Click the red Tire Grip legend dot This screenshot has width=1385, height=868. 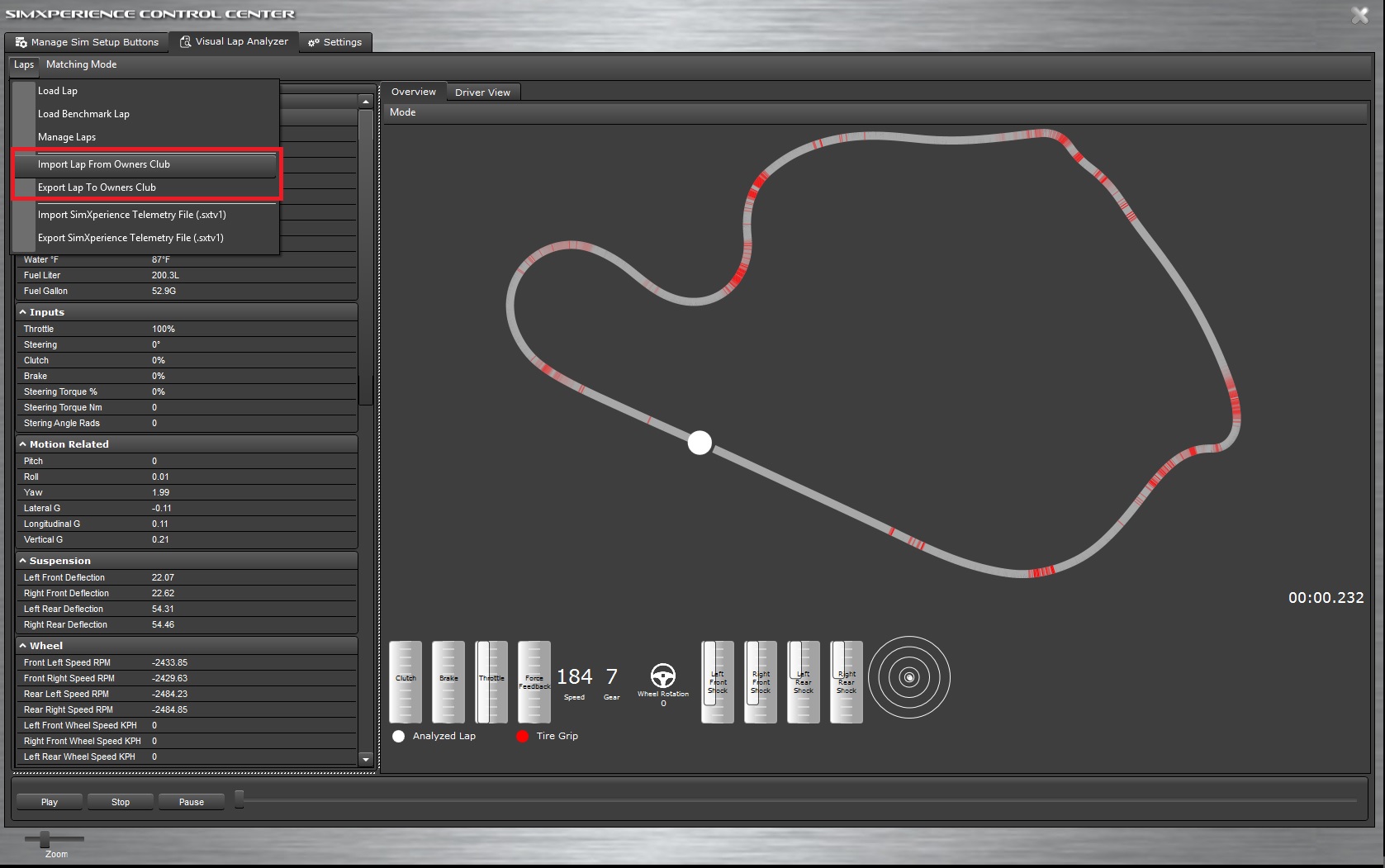[x=522, y=736]
